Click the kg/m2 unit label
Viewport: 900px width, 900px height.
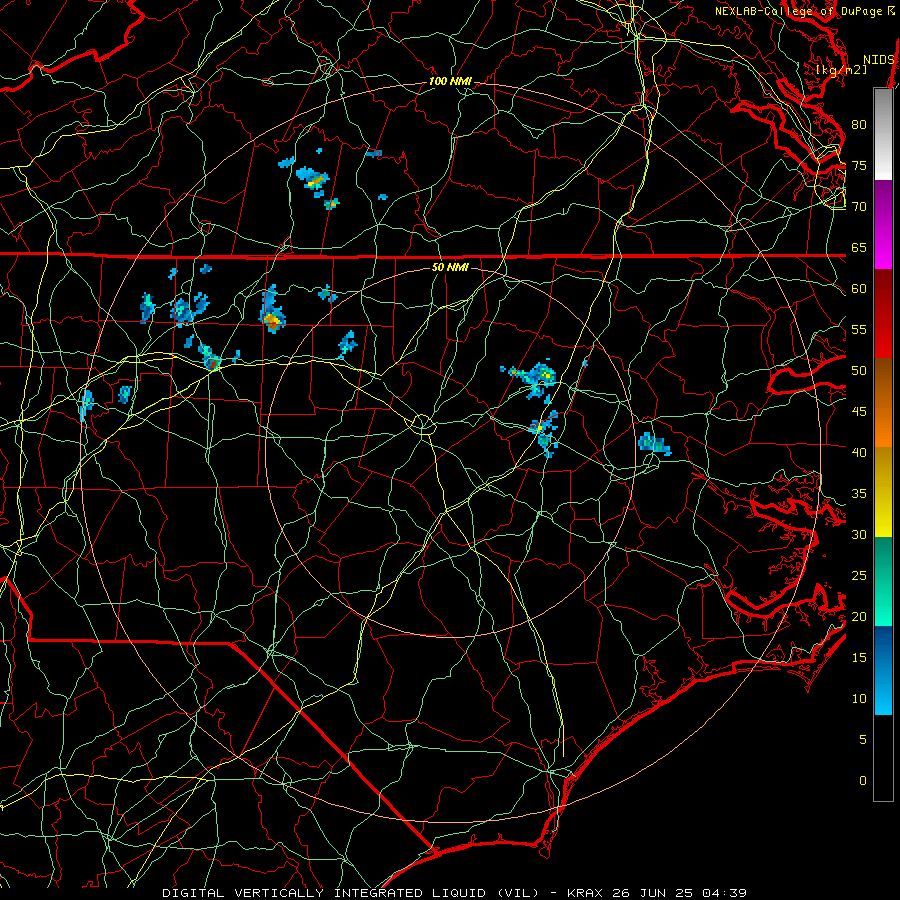[x=841, y=70]
